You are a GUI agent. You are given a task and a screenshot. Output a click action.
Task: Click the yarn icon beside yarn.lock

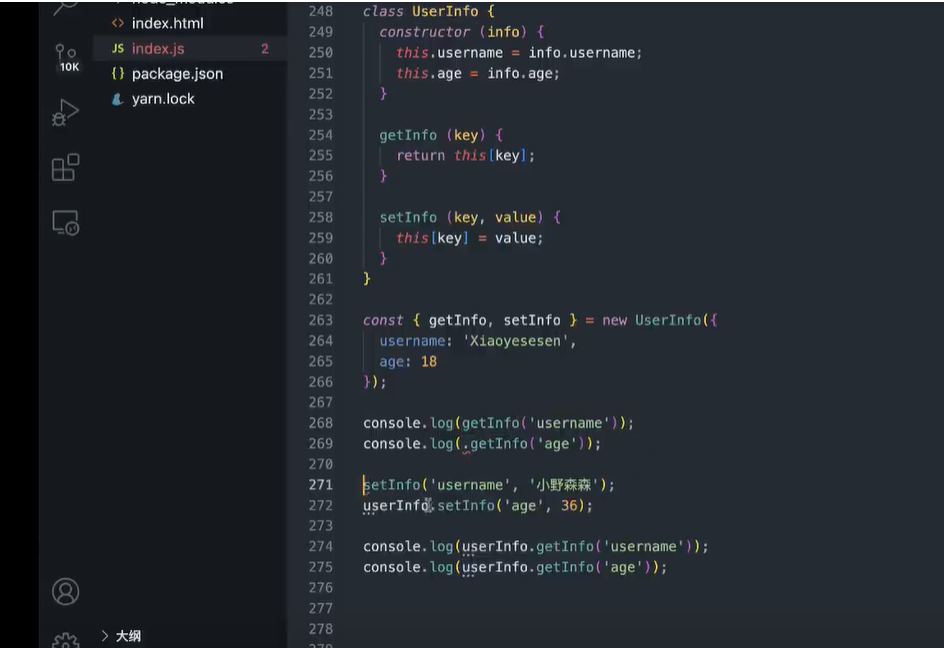coord(117,99)
